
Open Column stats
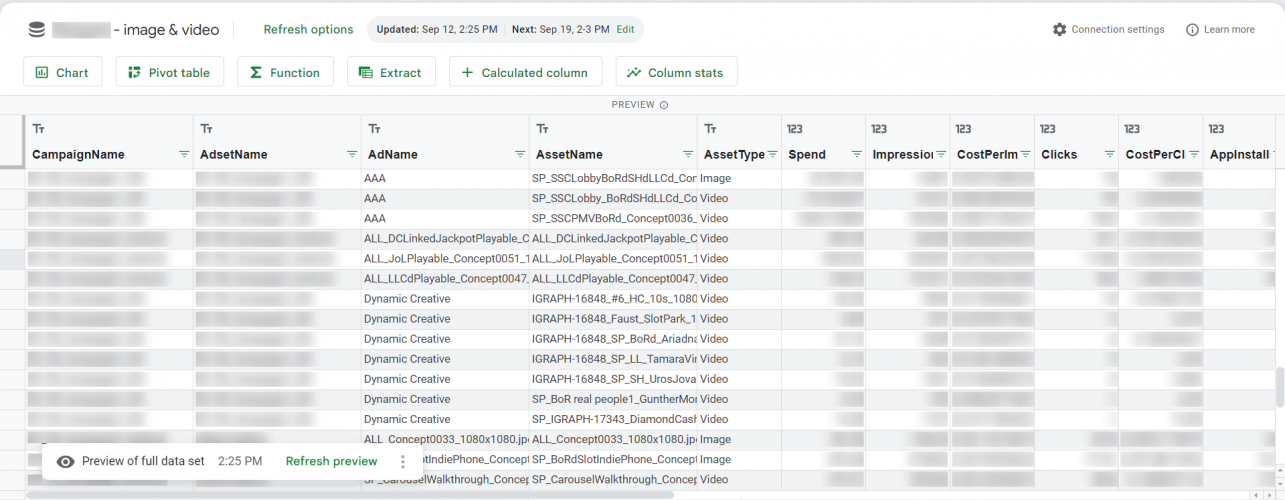[x=676, y=72]
